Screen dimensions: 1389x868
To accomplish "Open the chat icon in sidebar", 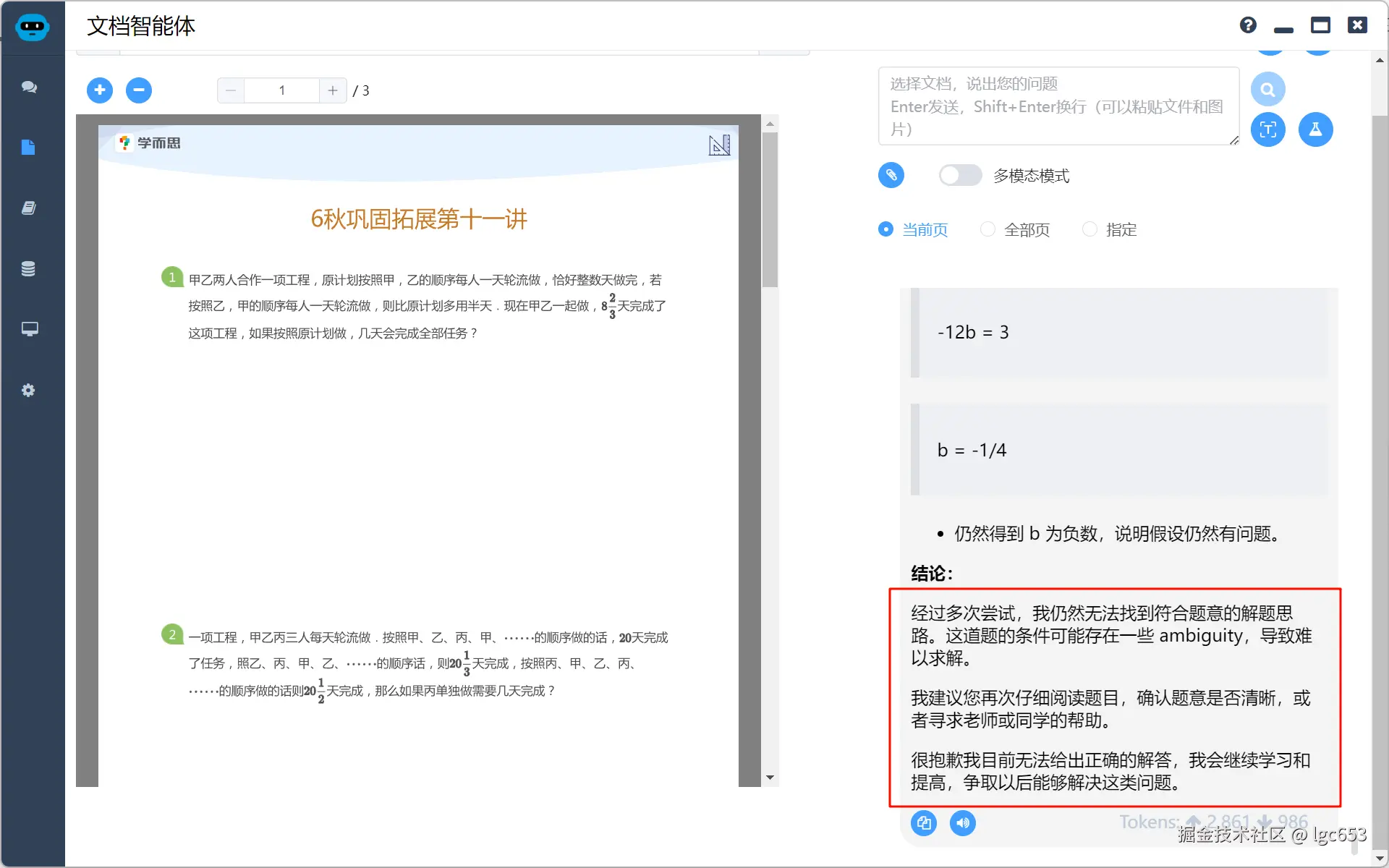I will click(x=29, y=87).
